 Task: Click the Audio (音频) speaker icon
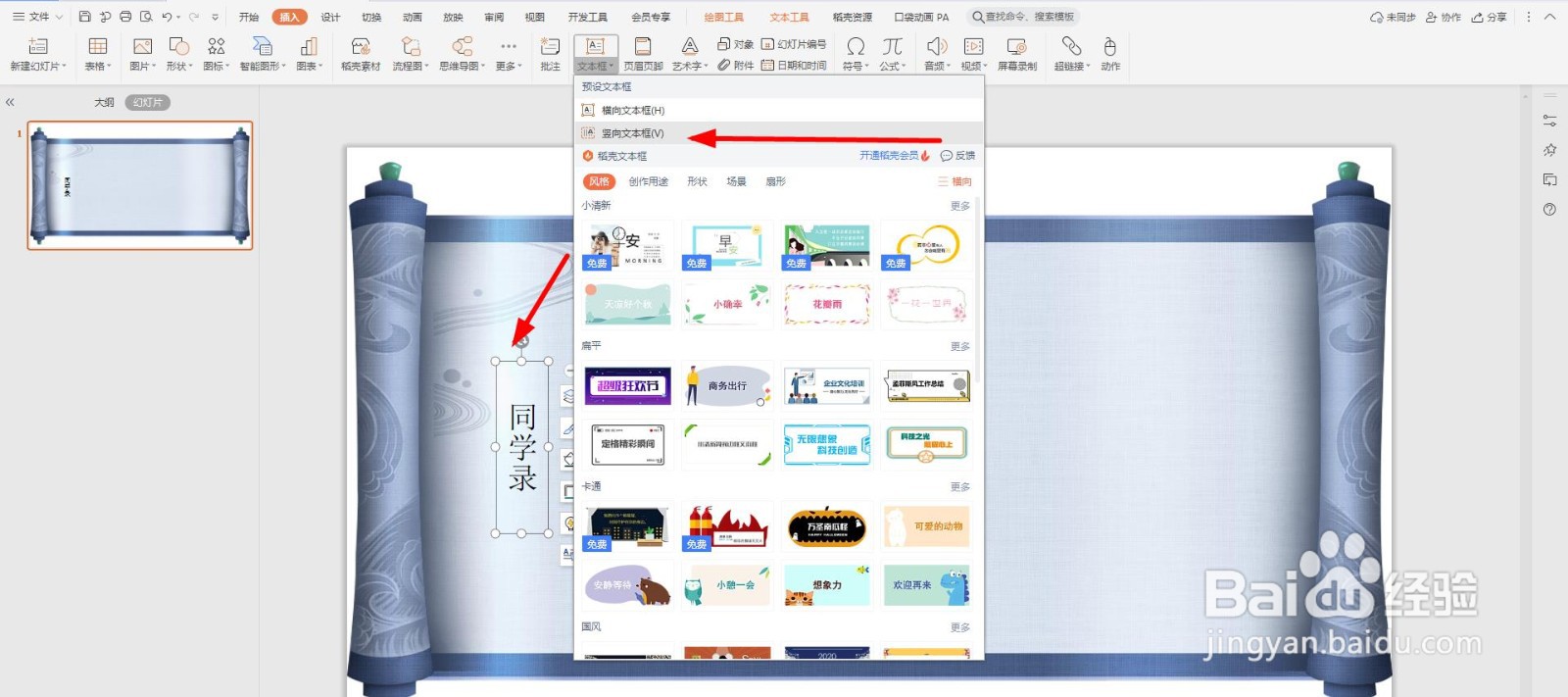(x=937, y=46)
